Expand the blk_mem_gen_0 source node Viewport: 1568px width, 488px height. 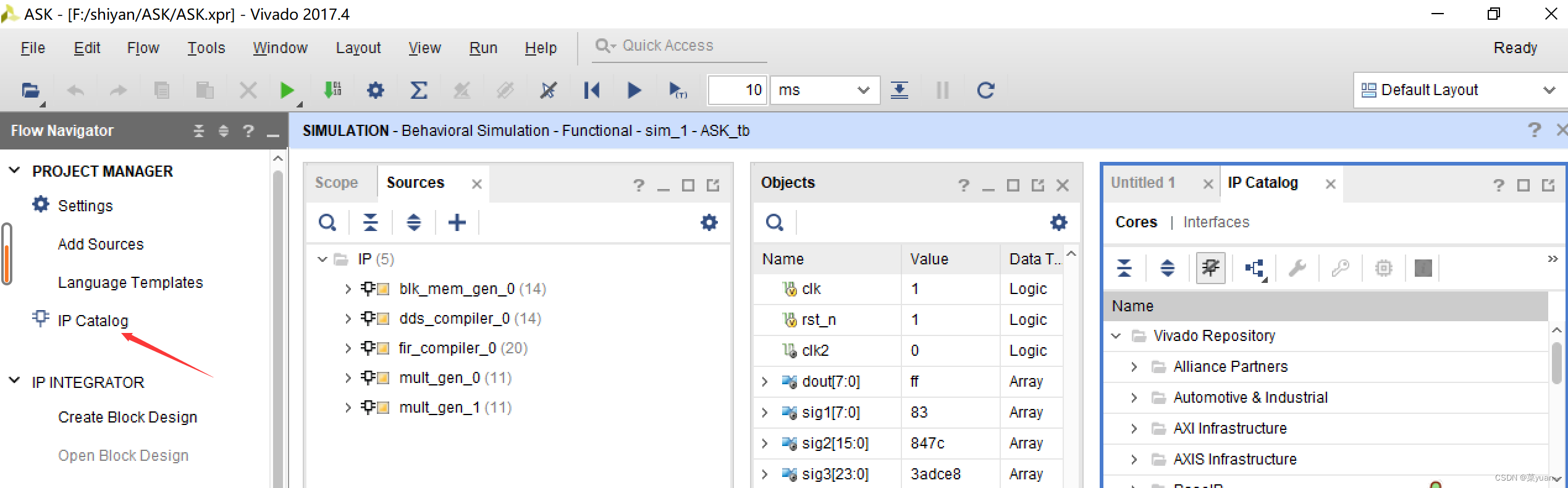click(348, 289)
